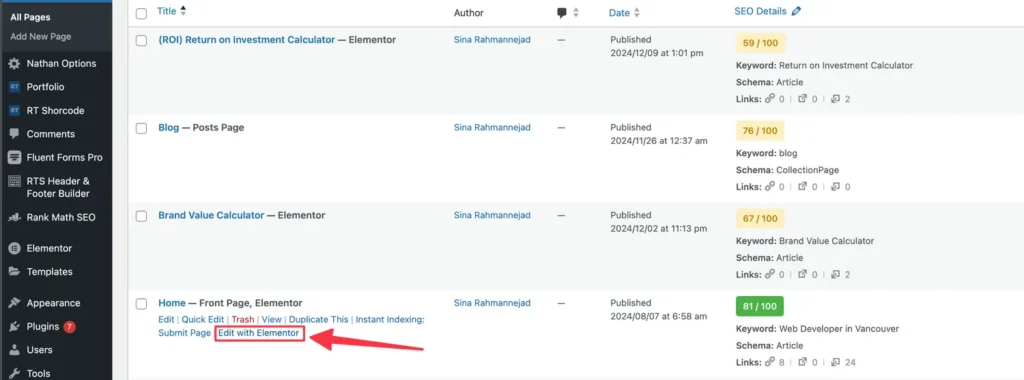Check the Home page row checkbox

141,304
